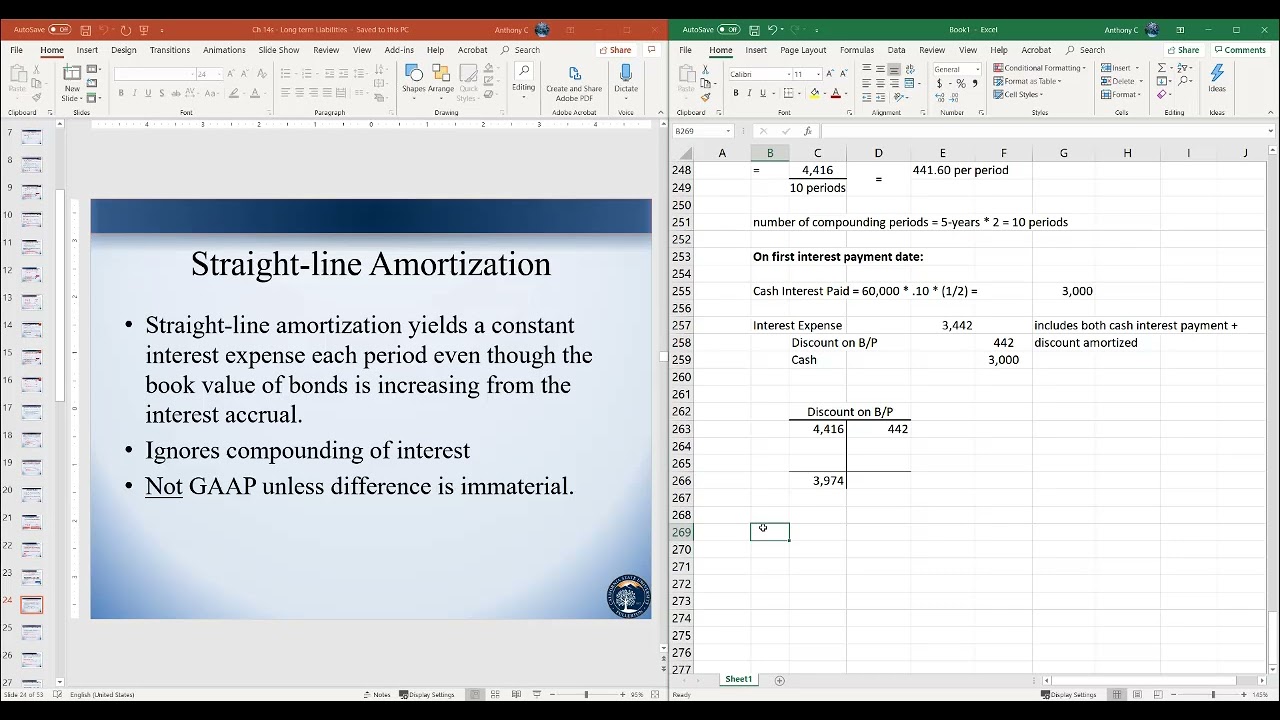Open Excel Delete cells button

[1120, 81]
